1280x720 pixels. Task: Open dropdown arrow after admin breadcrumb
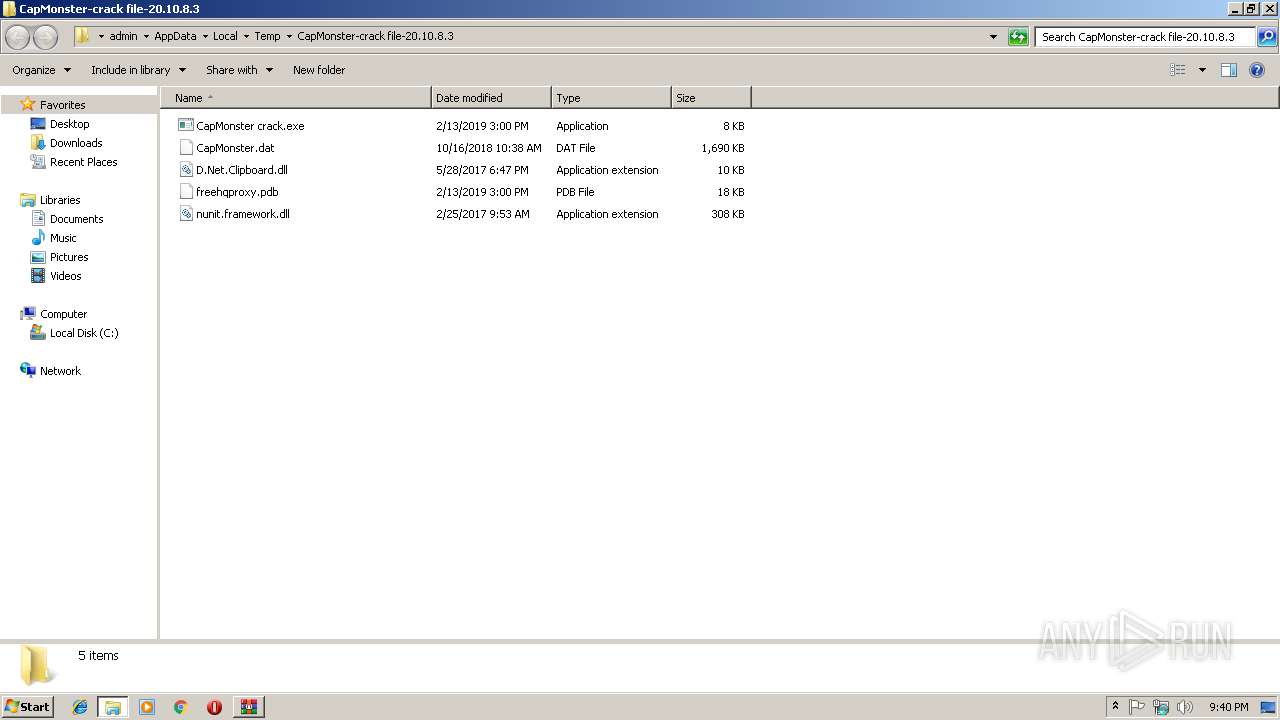point(146,37)
